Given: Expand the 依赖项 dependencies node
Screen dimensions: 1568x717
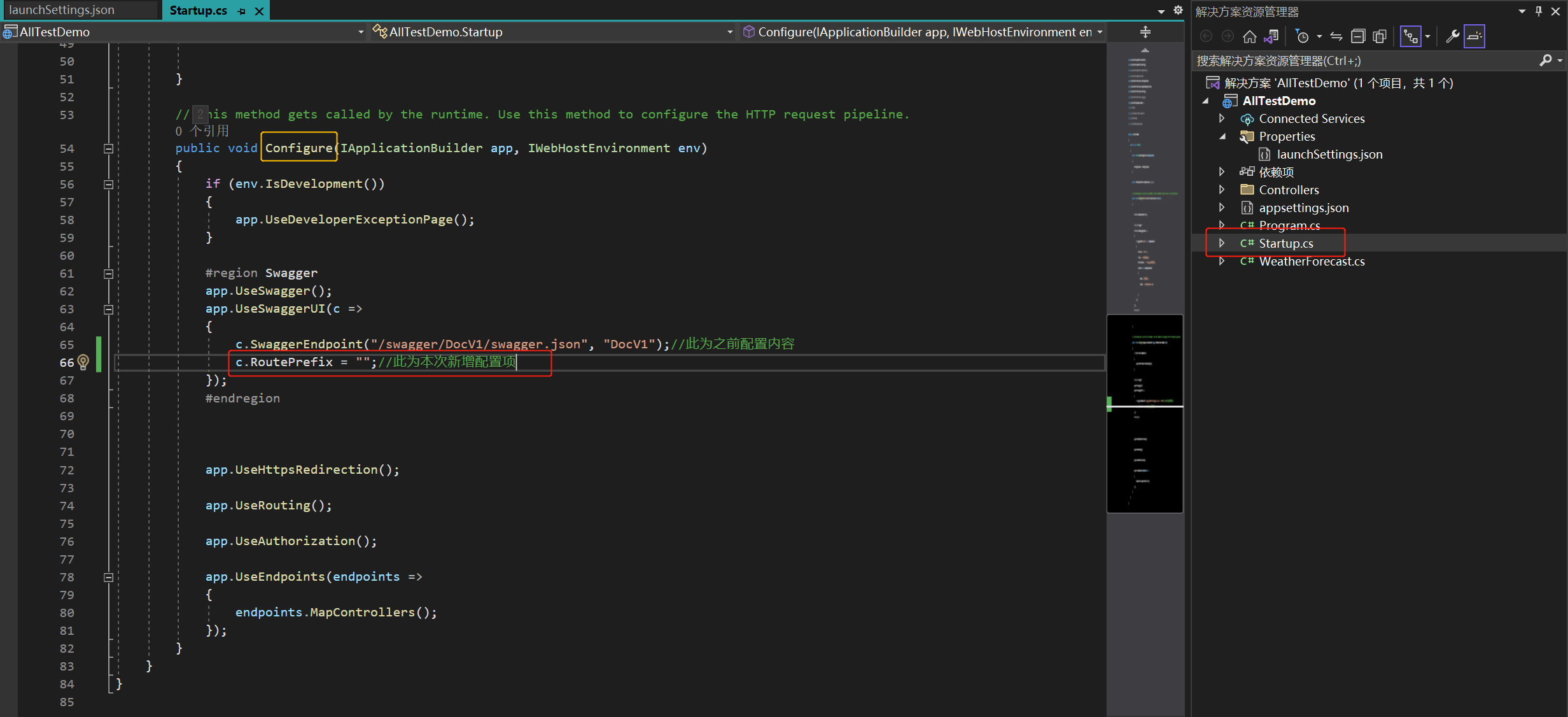Looking at the screenshot, I should (1221, 172).
